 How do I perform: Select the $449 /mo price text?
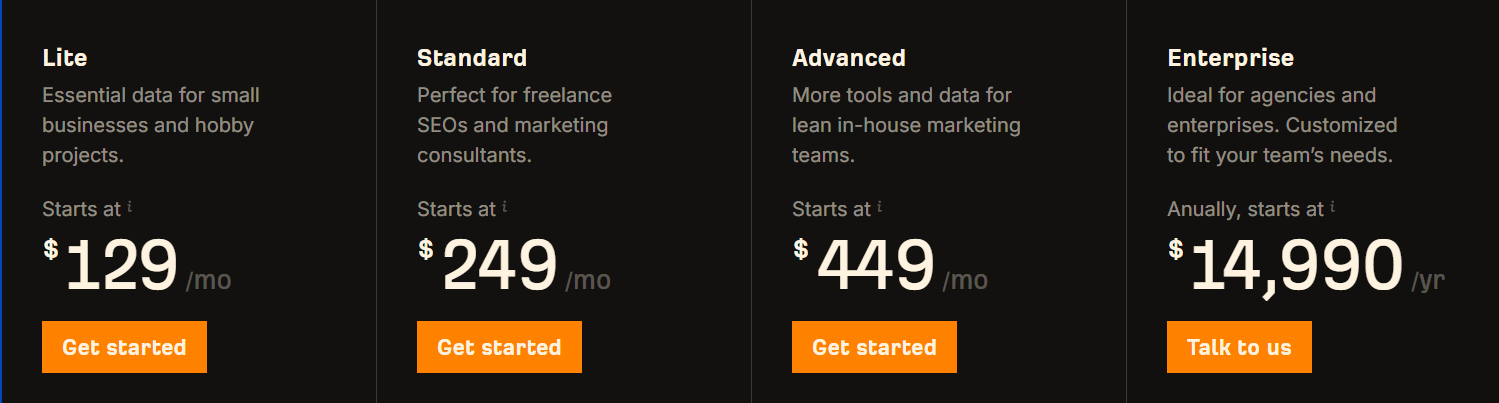click(x=890, y=266)
